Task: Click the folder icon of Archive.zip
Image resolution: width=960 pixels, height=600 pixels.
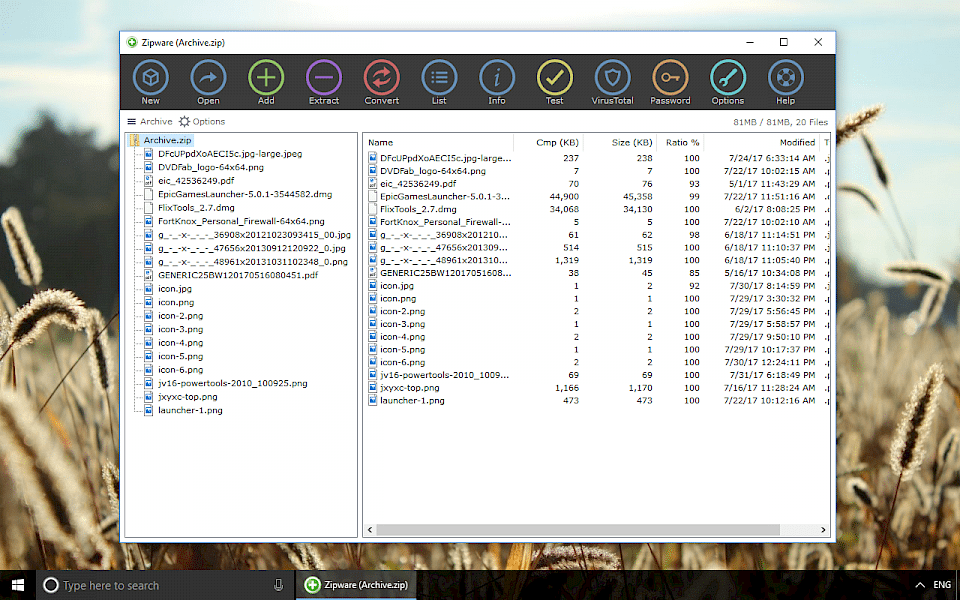Action: (x=134, y=140)
